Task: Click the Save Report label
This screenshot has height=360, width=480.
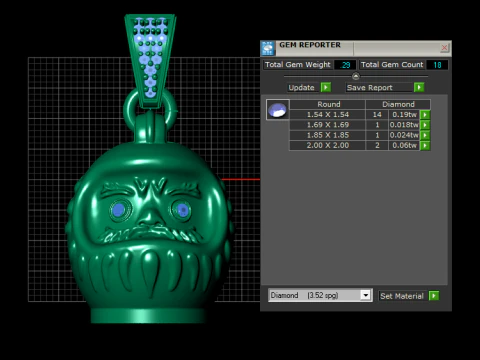Action: point(369,87)
